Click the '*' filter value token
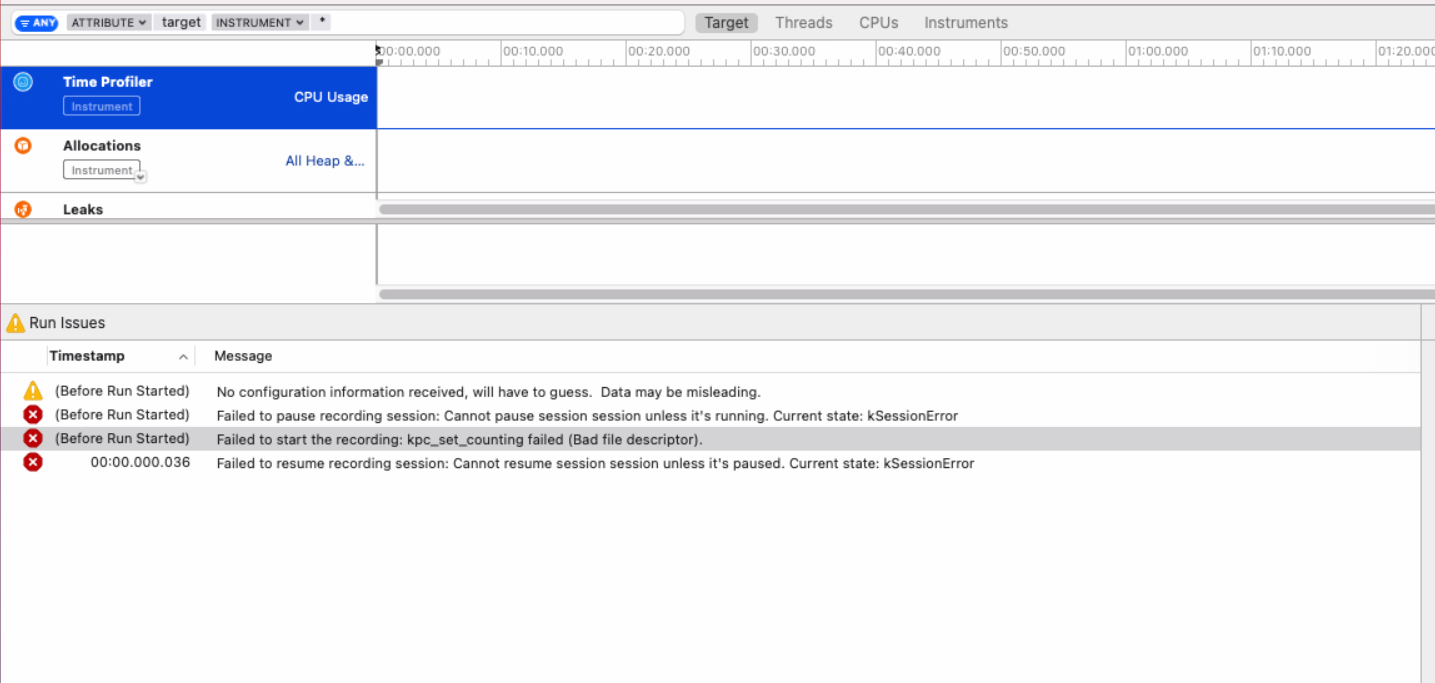This screenshot has height=683, width=1435. 324,22
